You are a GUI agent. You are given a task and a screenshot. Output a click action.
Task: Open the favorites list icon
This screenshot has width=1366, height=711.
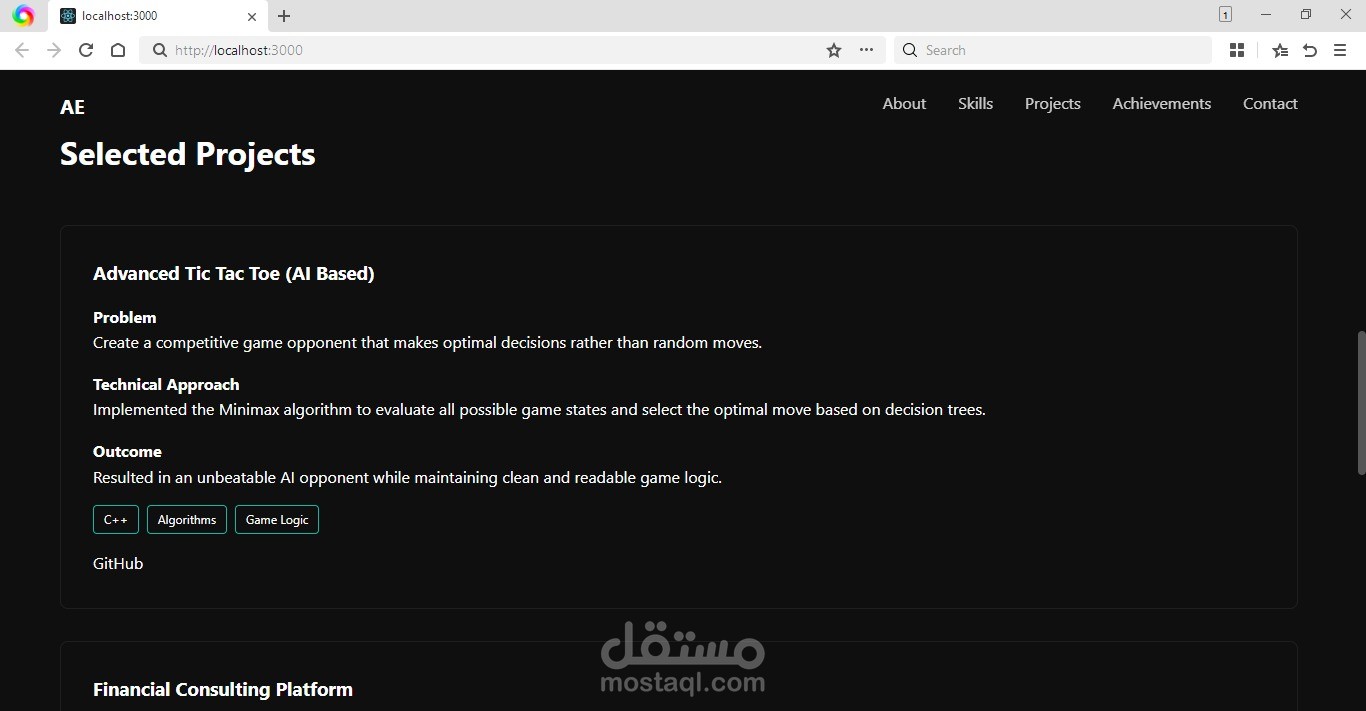(1280, 50)
